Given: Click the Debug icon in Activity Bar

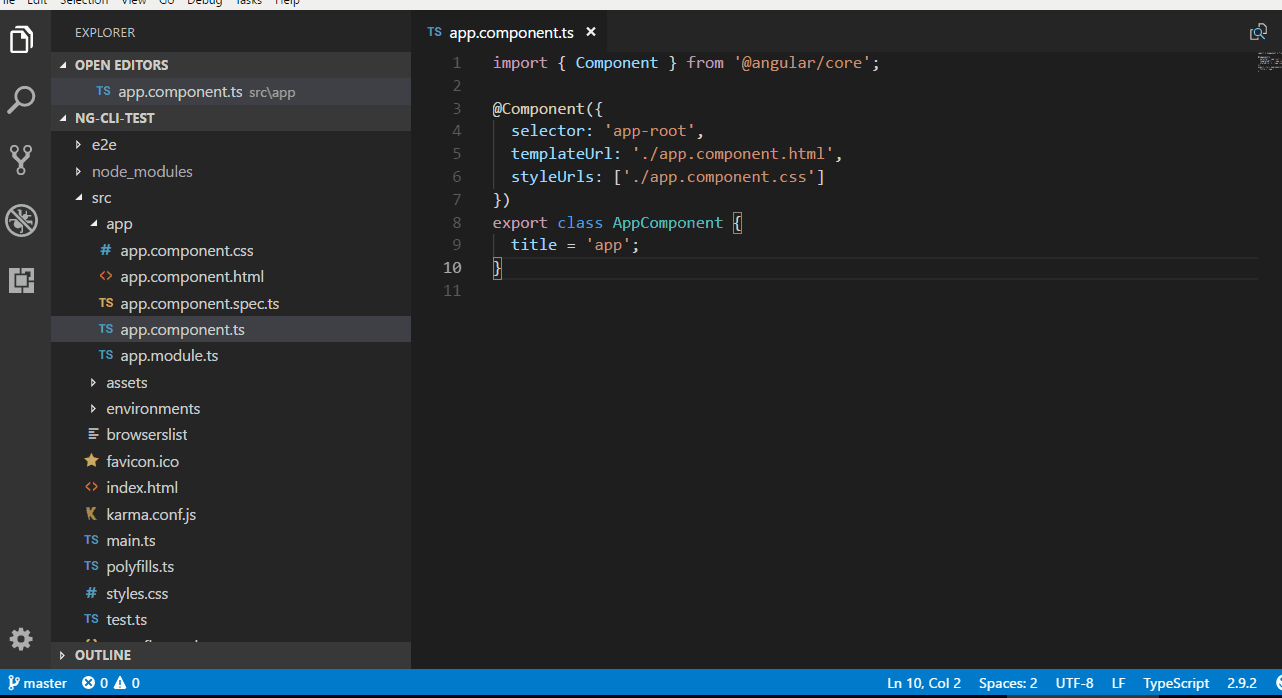Looking at the screenshot, I should 22,221.
